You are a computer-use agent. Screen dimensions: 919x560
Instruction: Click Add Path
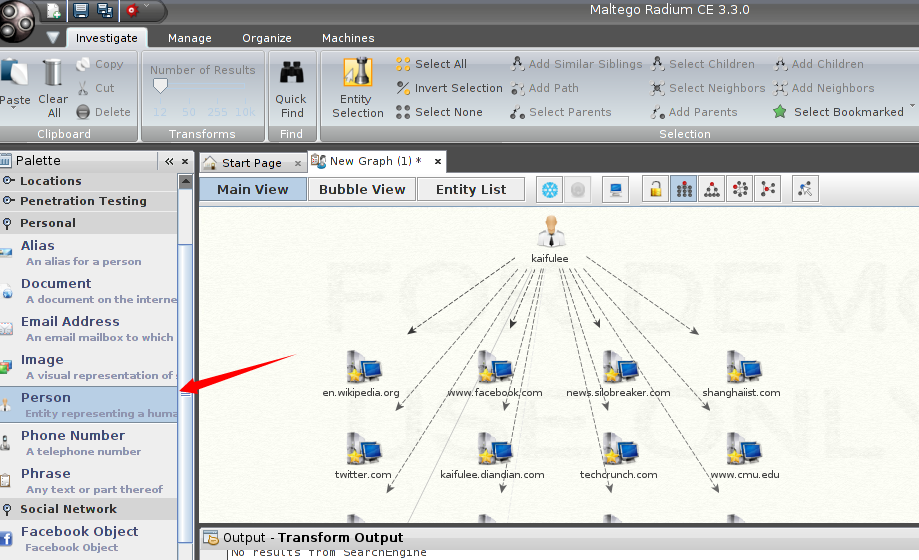pos(544,88)
